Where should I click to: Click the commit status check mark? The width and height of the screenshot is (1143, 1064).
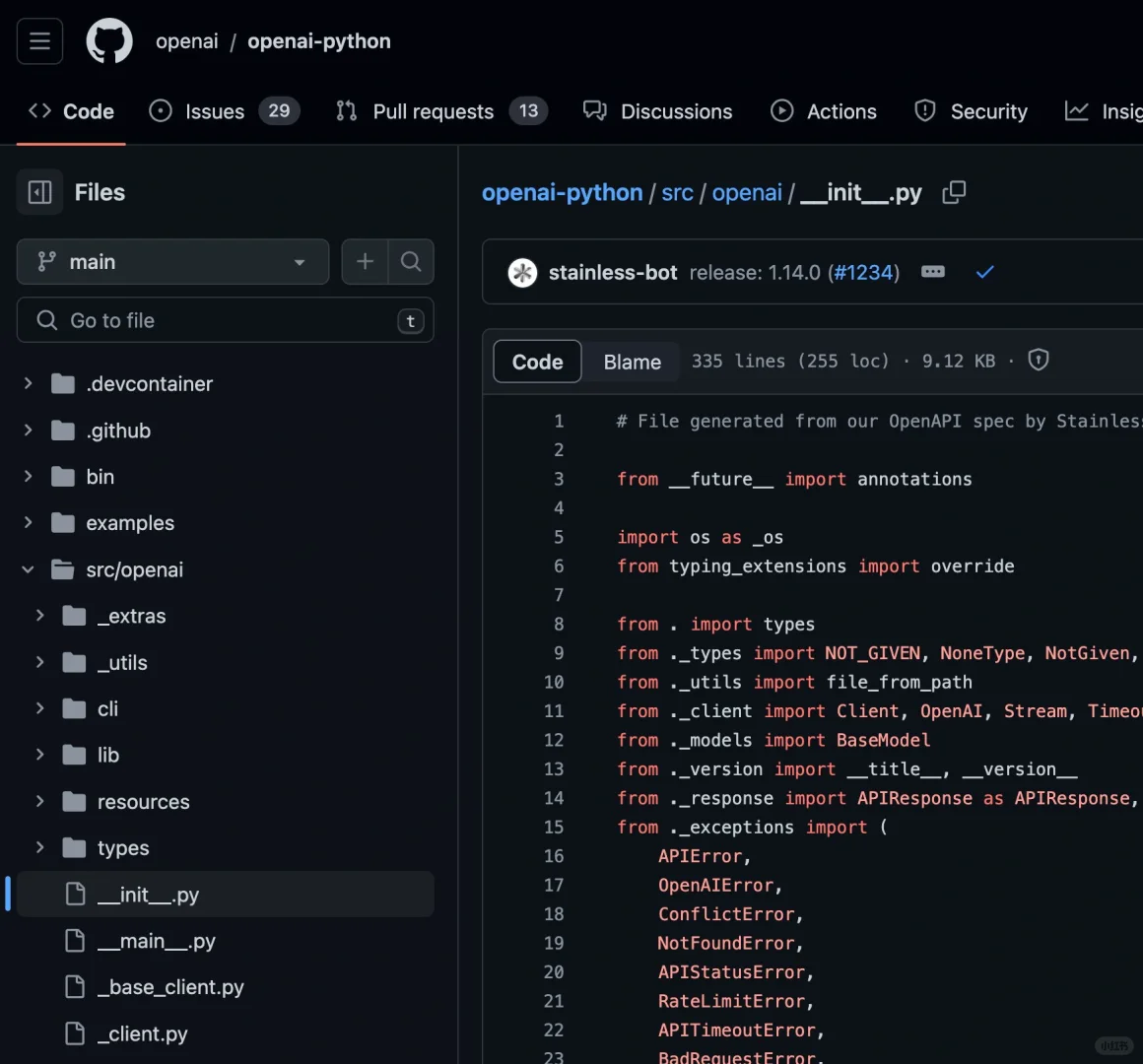(x=984, y=272)
